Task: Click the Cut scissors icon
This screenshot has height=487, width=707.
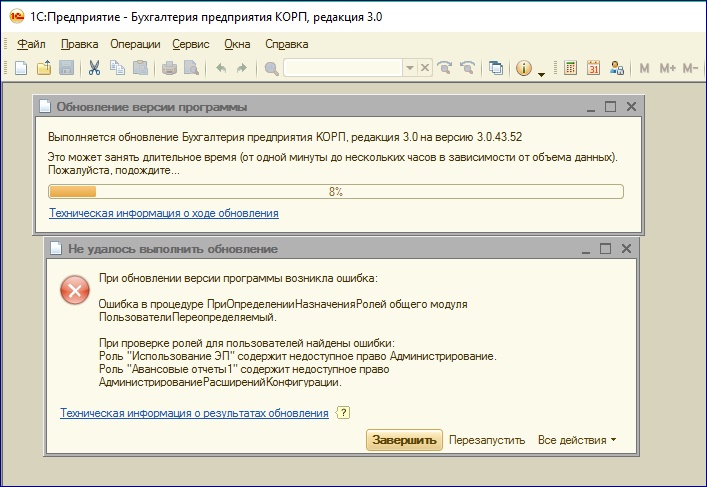Action: coord(94,68)
